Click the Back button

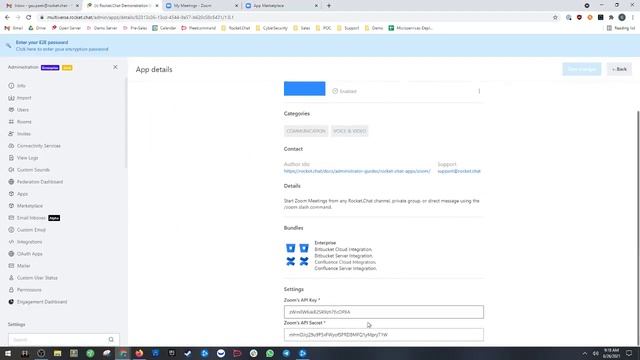(619, 69)
